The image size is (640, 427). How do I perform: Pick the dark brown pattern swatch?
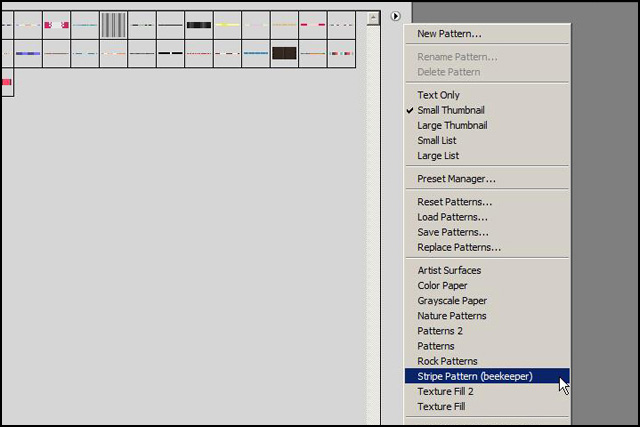[x=284, y=53]
